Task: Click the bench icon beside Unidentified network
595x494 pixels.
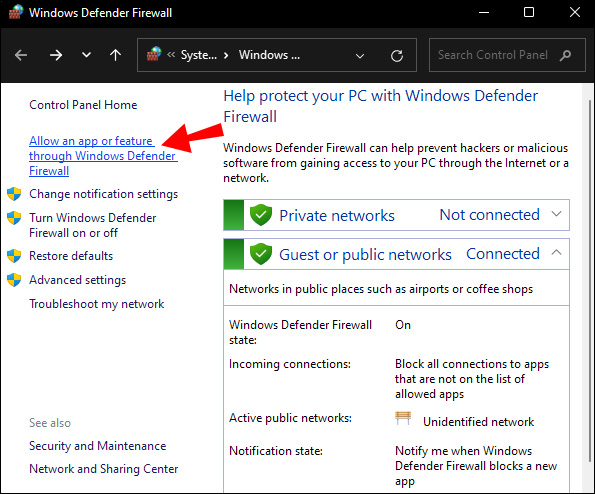Action: point(403,418)
